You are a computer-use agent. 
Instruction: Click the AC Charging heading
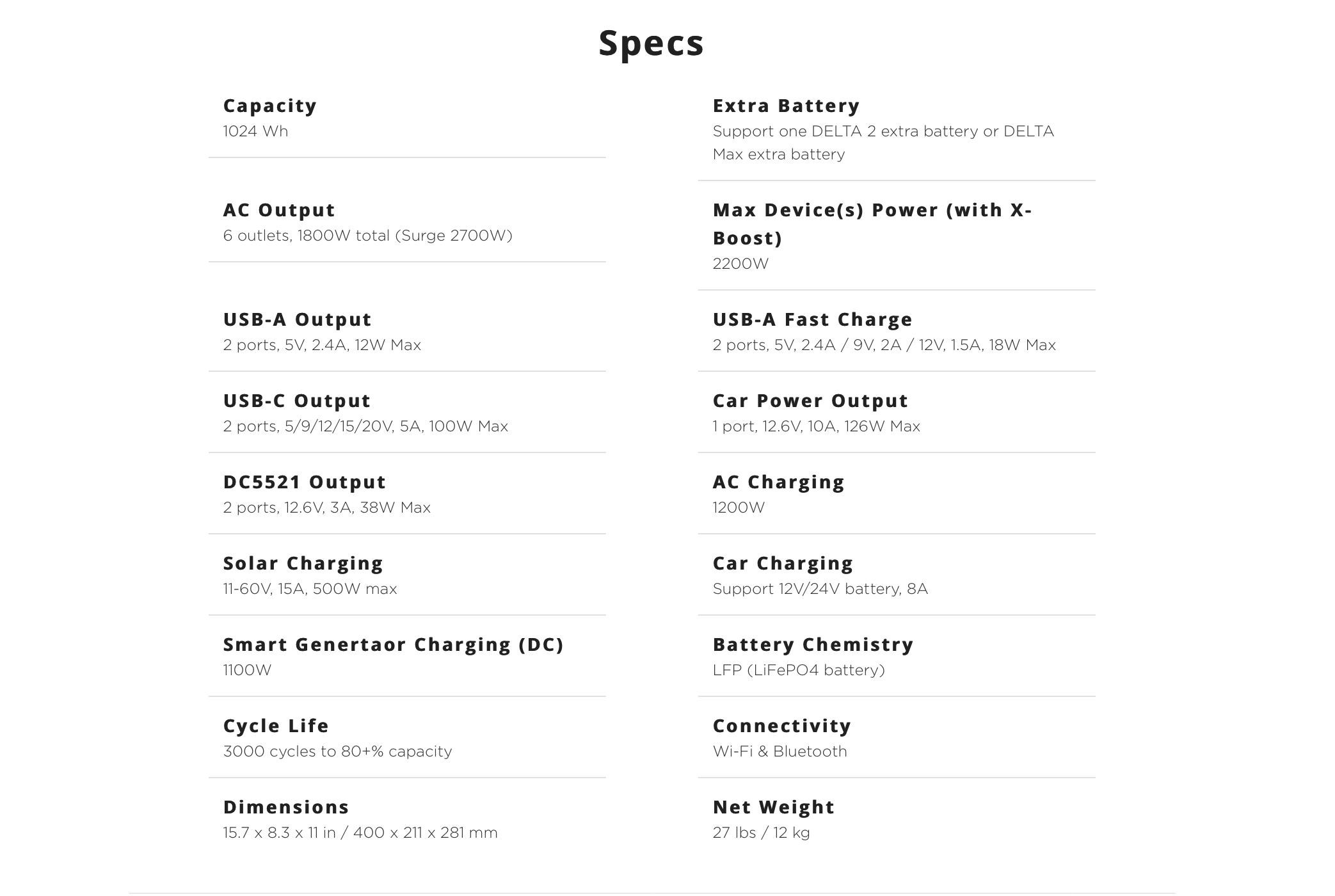point(779,482)
